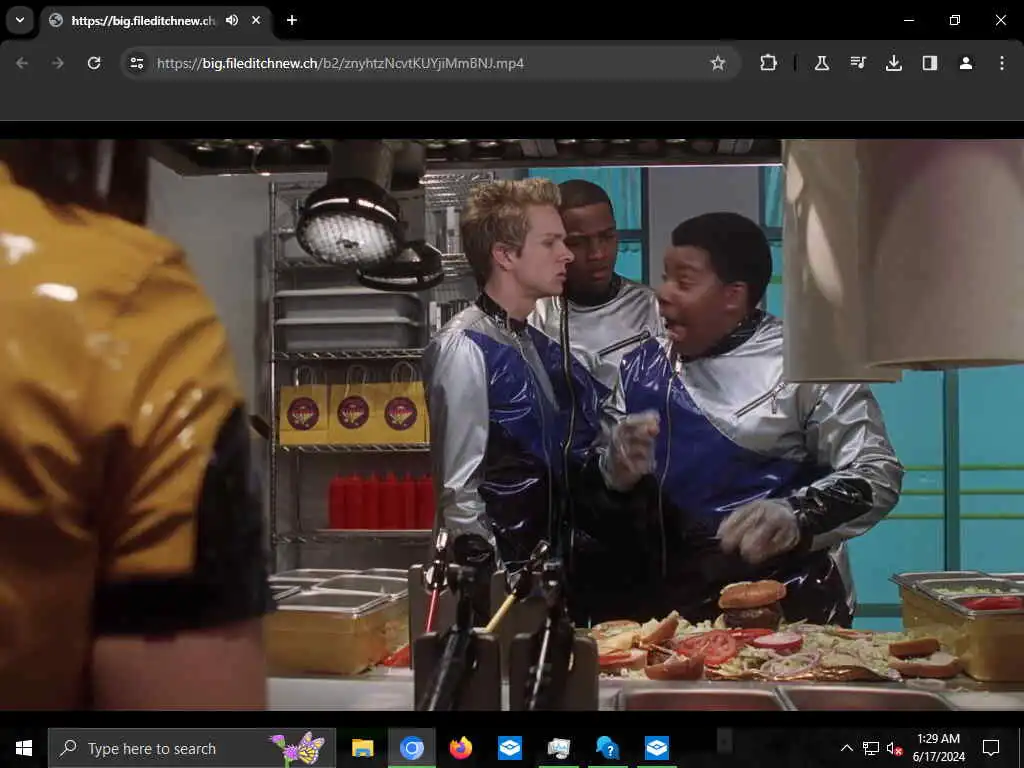This screenshot has height=768, width=1024.
Task: Open media controls toolbar icon
Action: pyautogui.click(x=857, y=63)
